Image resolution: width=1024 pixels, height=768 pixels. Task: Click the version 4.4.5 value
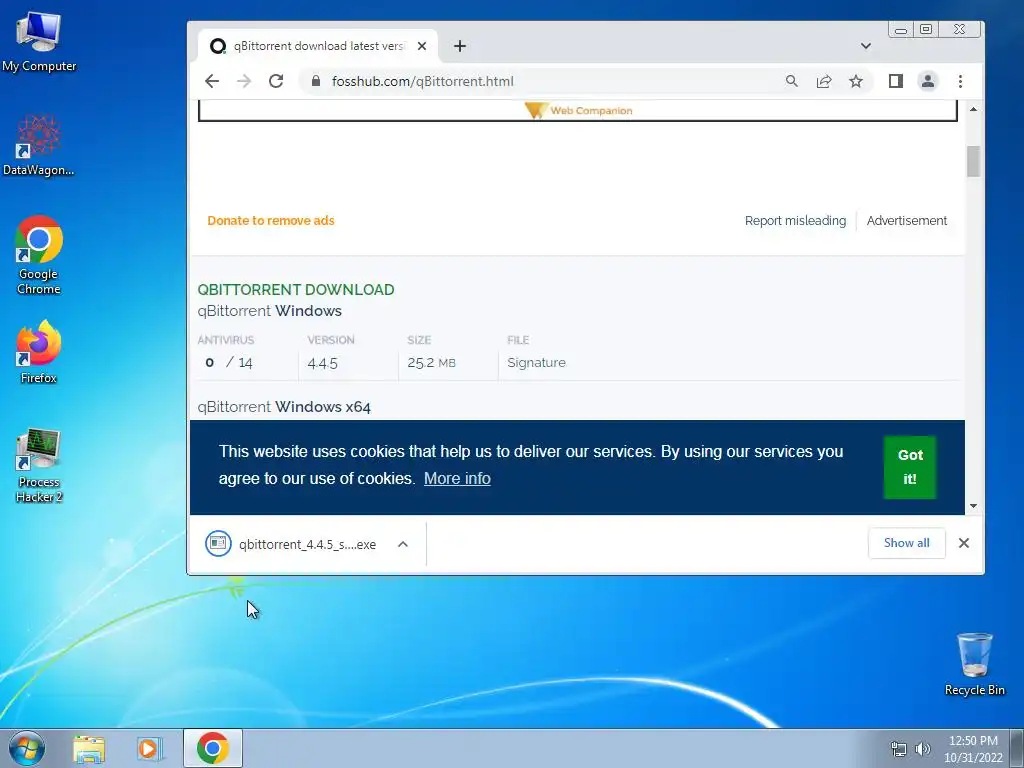pyautogui.click(x=322, y=363)
